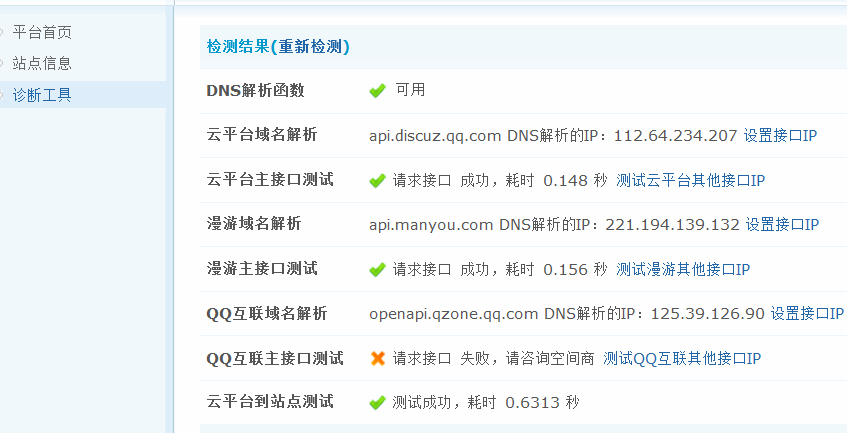Image resolution: width=847 pixels, height=433 pixels.
Task: Open 平台首页 in the sidebar
Action: pos(42,32)
